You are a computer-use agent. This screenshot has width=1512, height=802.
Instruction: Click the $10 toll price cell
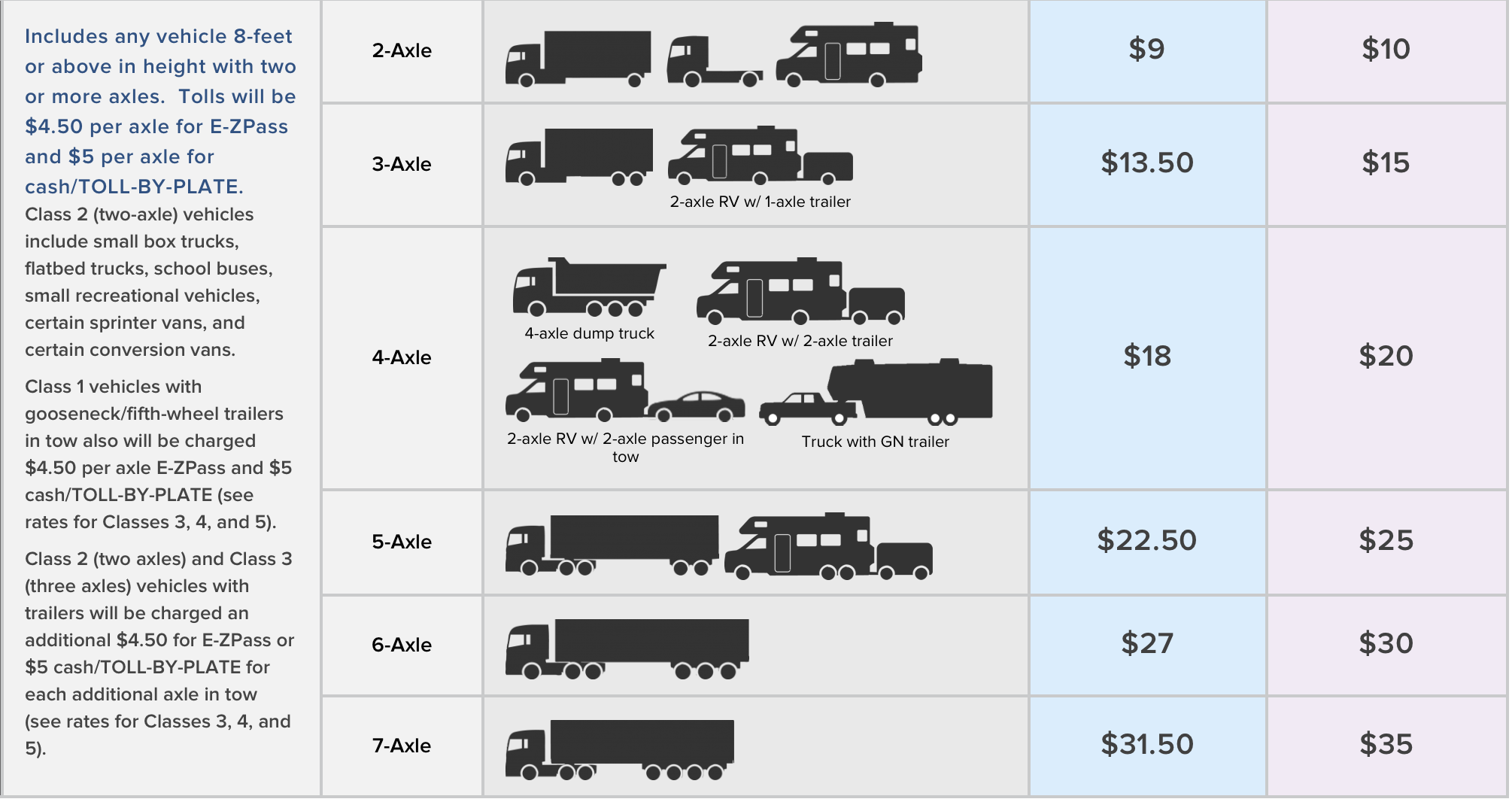point(1386,50)
